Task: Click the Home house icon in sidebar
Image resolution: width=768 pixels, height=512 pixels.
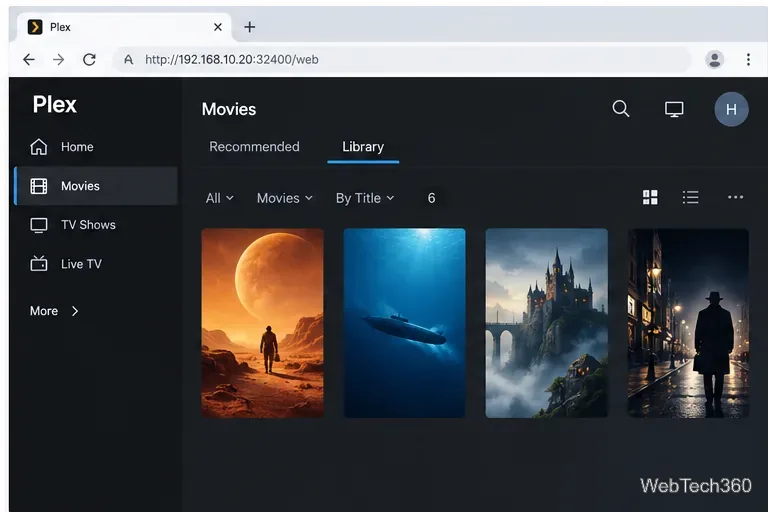Action: coord(39,146)
